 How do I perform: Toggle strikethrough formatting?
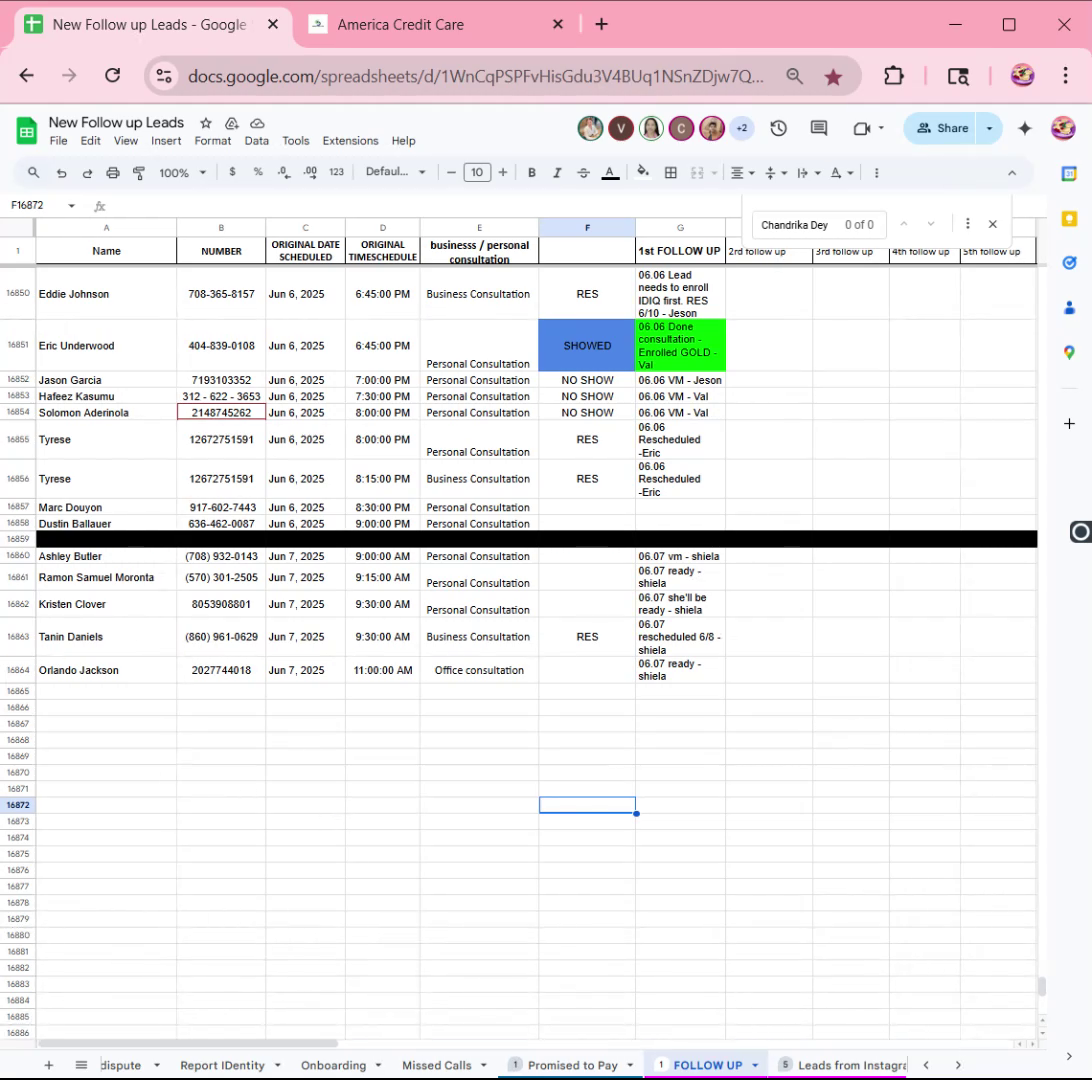tap(584, 173)
